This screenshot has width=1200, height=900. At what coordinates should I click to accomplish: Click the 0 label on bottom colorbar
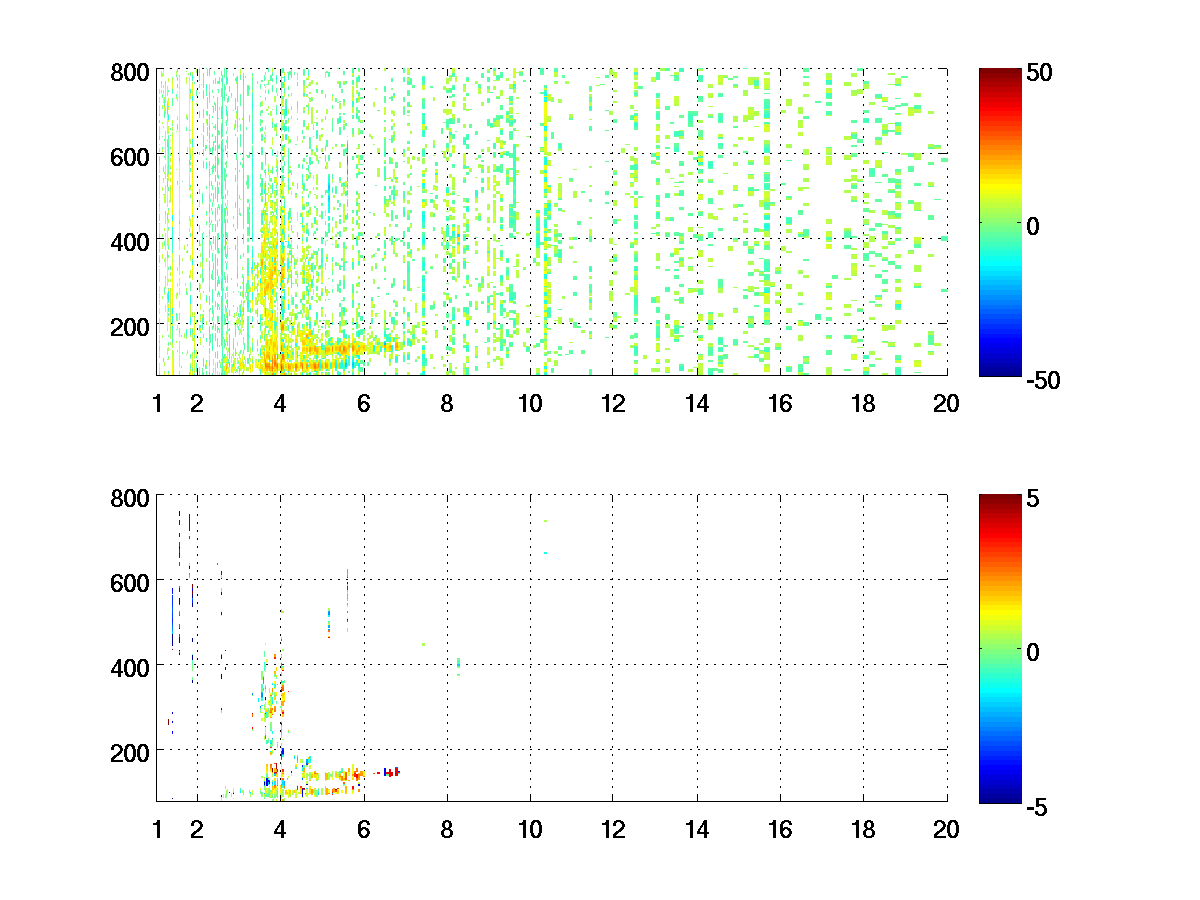(1033, 652)
